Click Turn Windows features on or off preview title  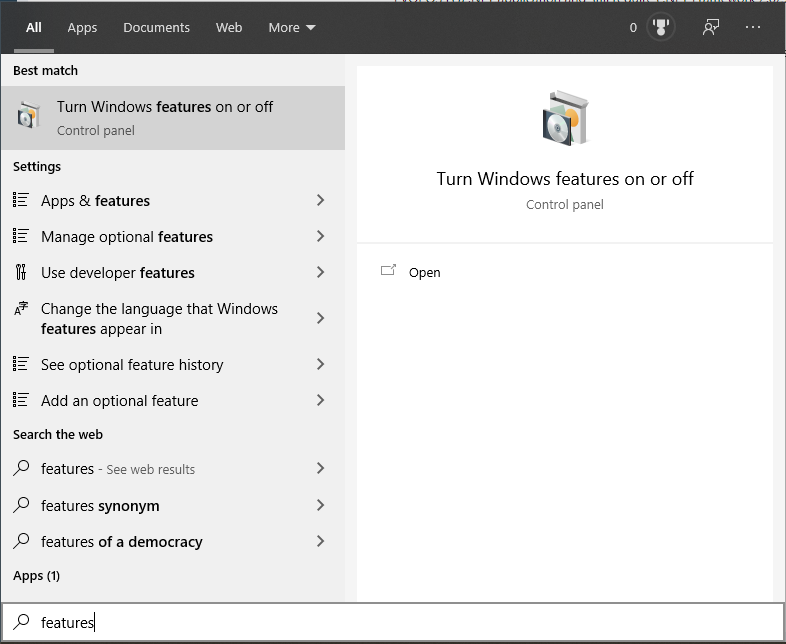coord(565,178)
